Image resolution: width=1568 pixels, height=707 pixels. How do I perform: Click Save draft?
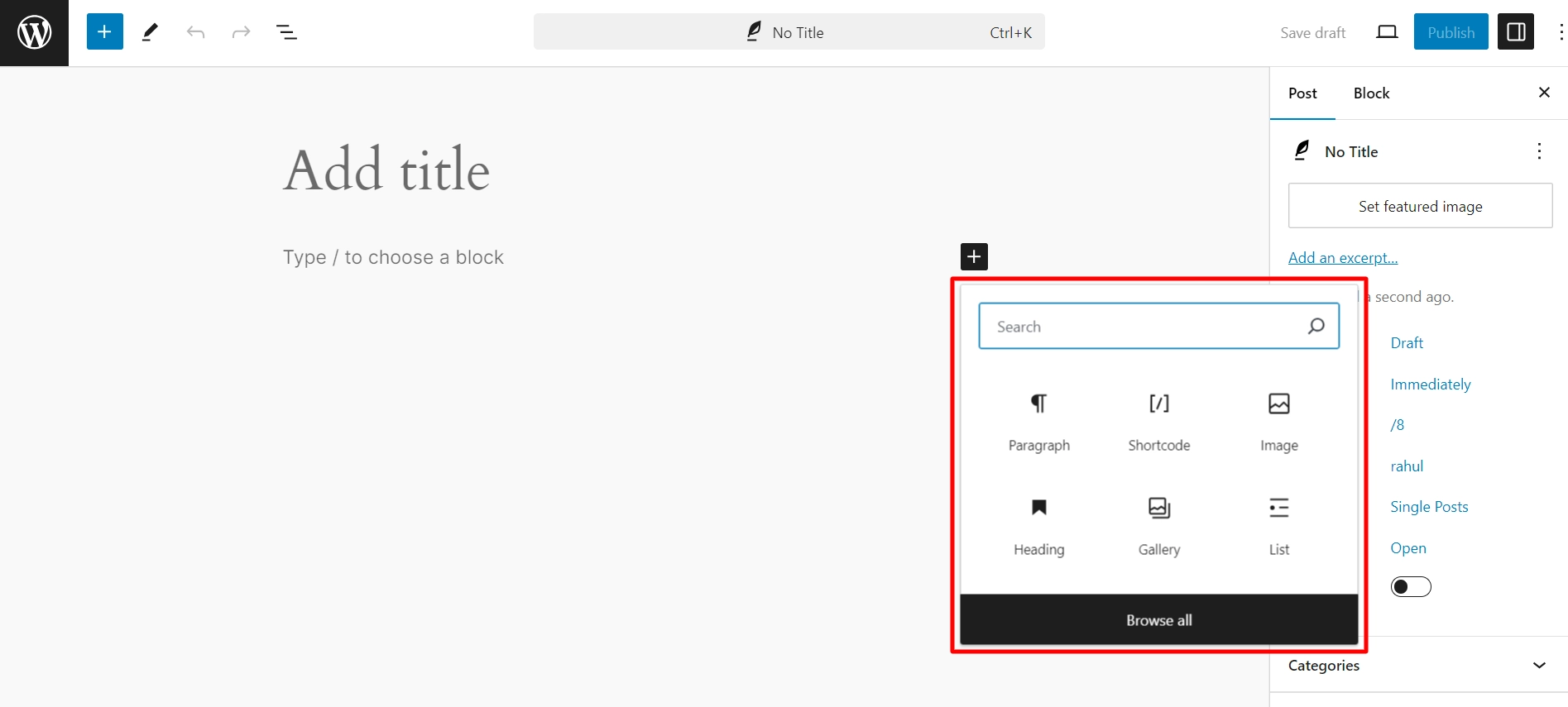coord(1313,33)
